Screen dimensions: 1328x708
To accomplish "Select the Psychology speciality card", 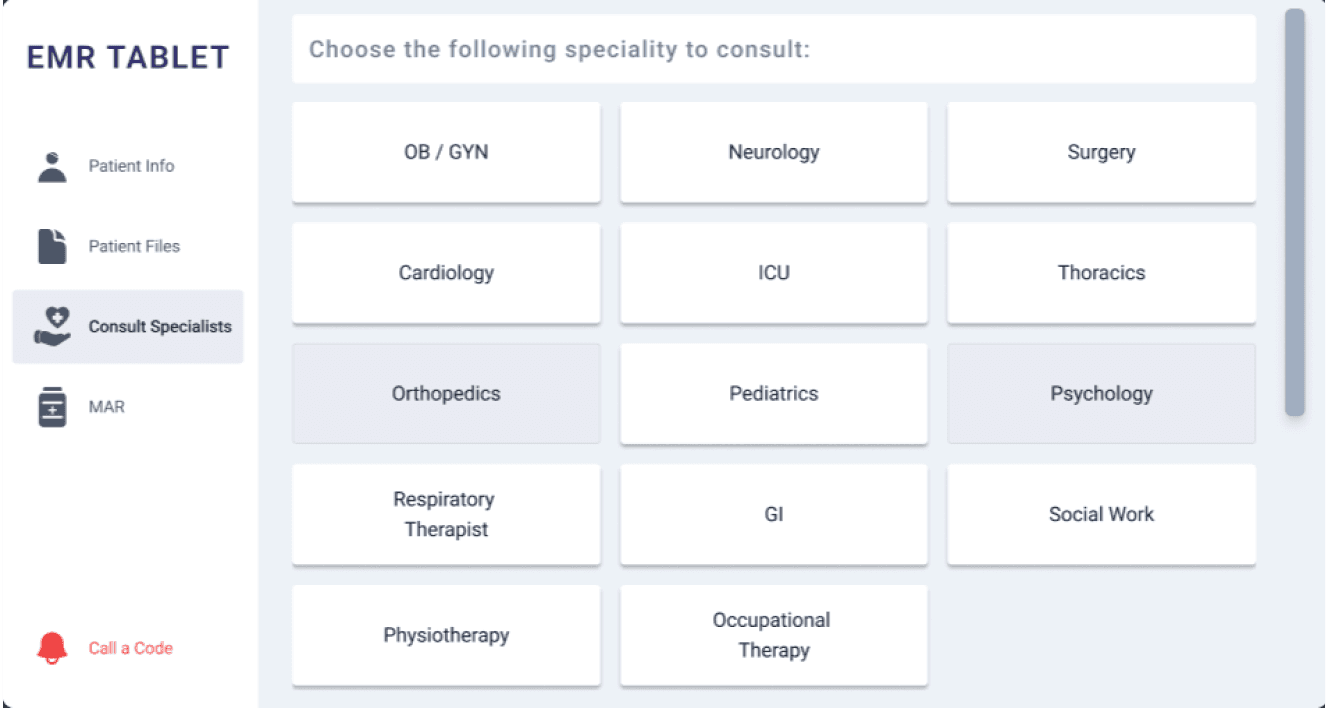I will coord(1101,393).
